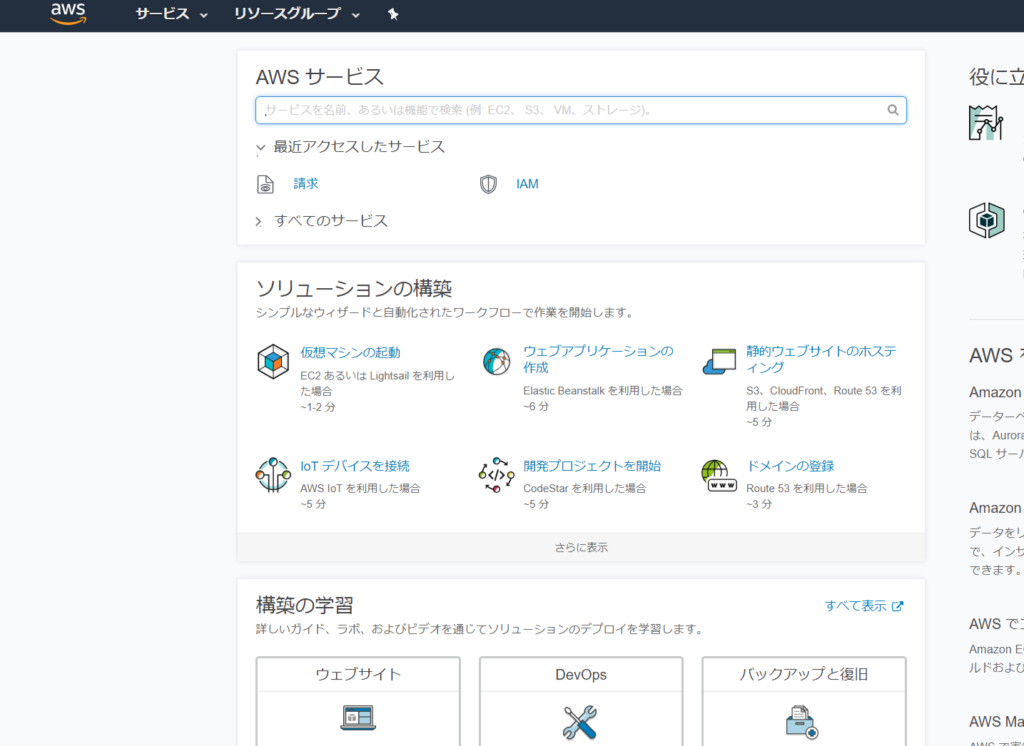The image size is (1024, 746).
Task: Open the ウェブアプリケーションの作成 link
Action: click(x=598, y=359)
